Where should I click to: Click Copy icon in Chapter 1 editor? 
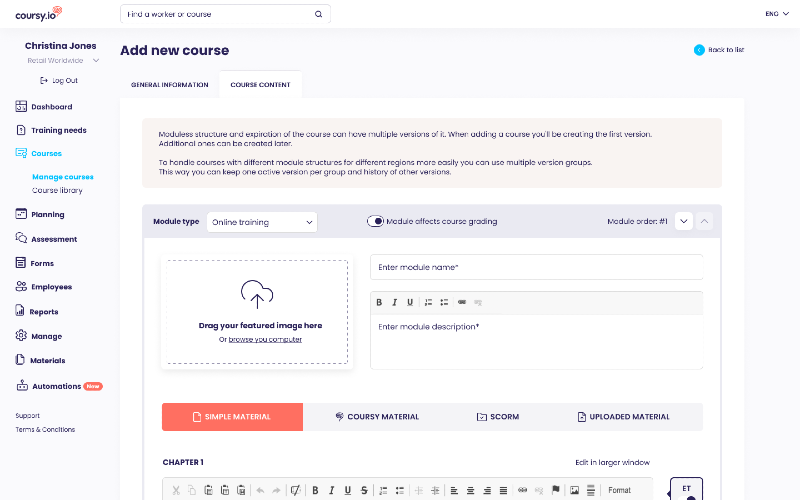point(192,490)
